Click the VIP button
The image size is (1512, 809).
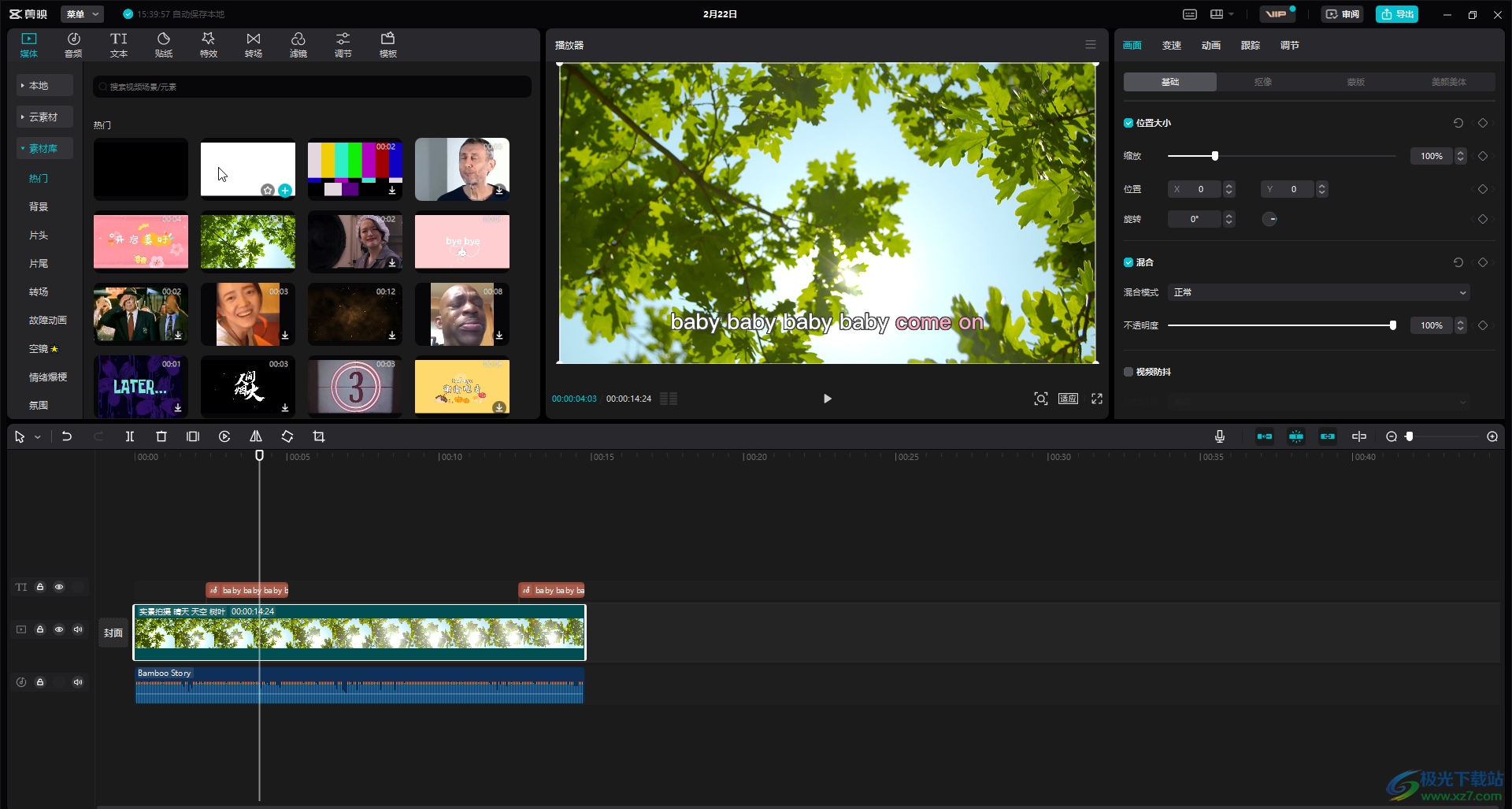click(x=1276, y=14)
